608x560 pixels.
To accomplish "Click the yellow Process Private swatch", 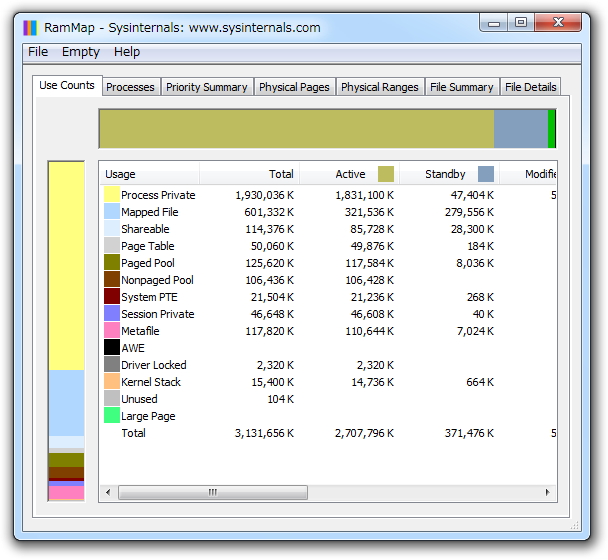I will pos(112,194).
